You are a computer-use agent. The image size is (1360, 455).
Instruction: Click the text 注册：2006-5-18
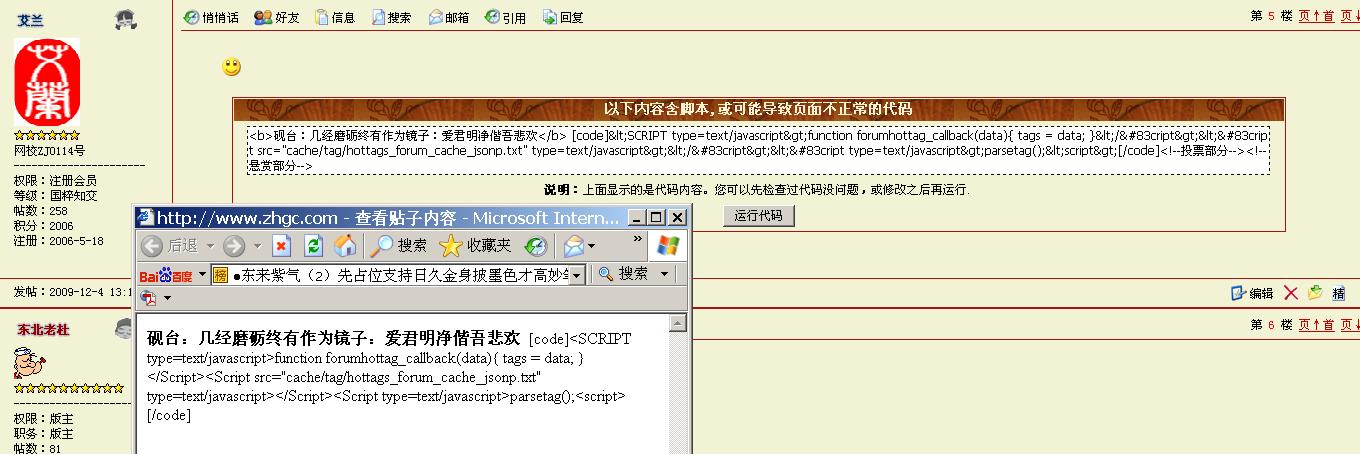(58, 241)
